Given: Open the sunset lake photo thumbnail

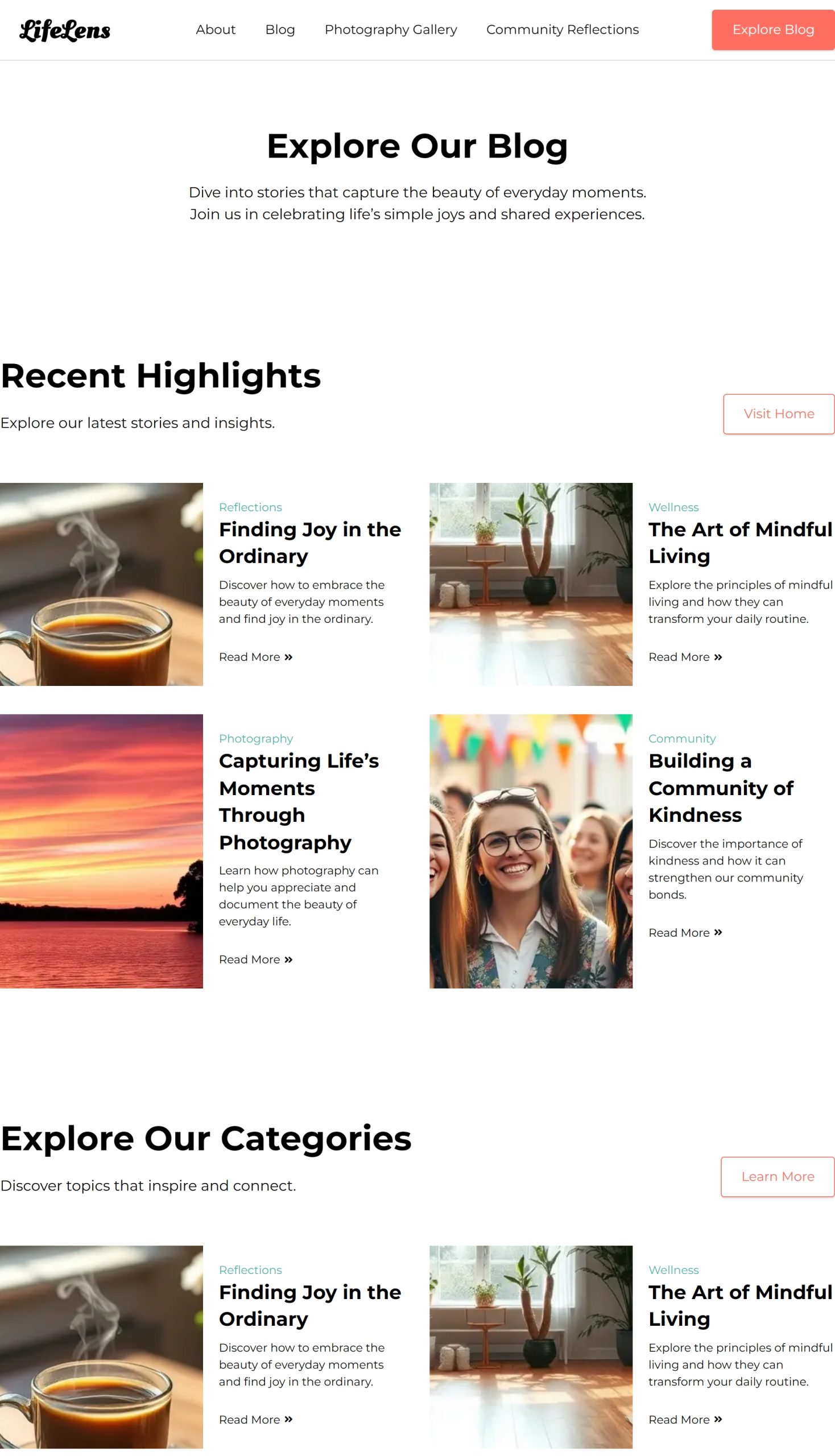Looking at the screenshot, I should click(x=101, y=851).
